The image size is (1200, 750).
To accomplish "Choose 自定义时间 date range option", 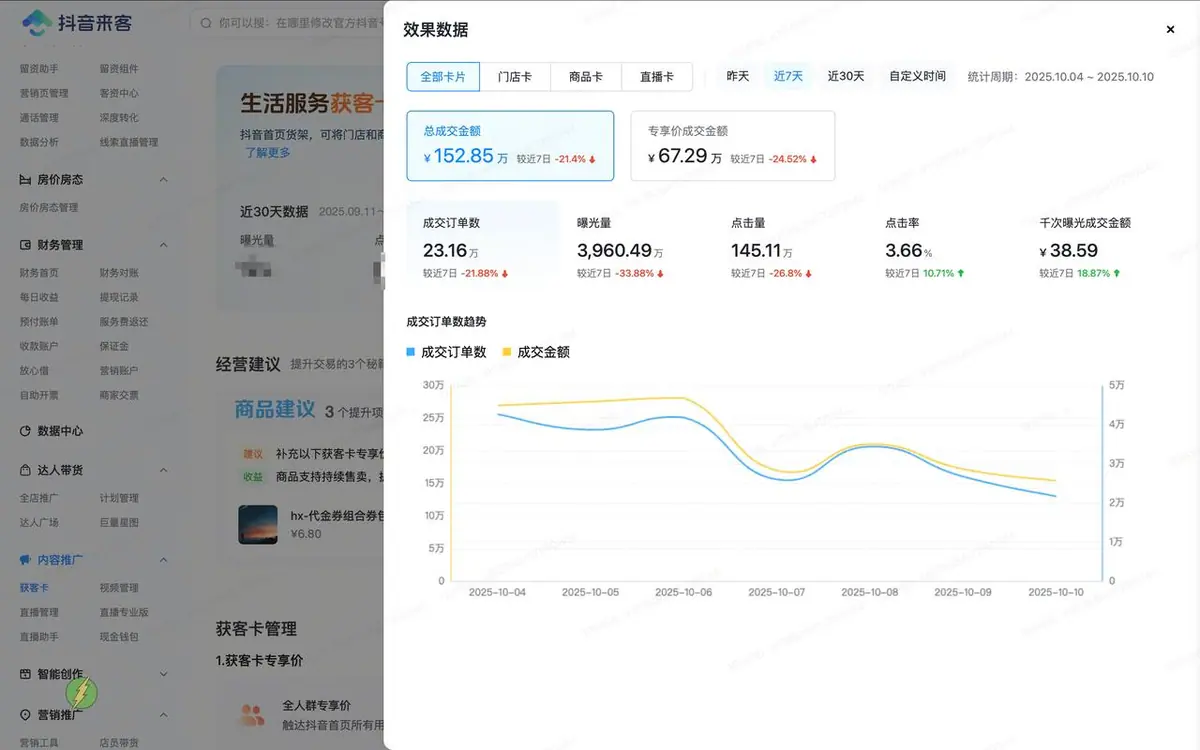I will tap(917, 76).
